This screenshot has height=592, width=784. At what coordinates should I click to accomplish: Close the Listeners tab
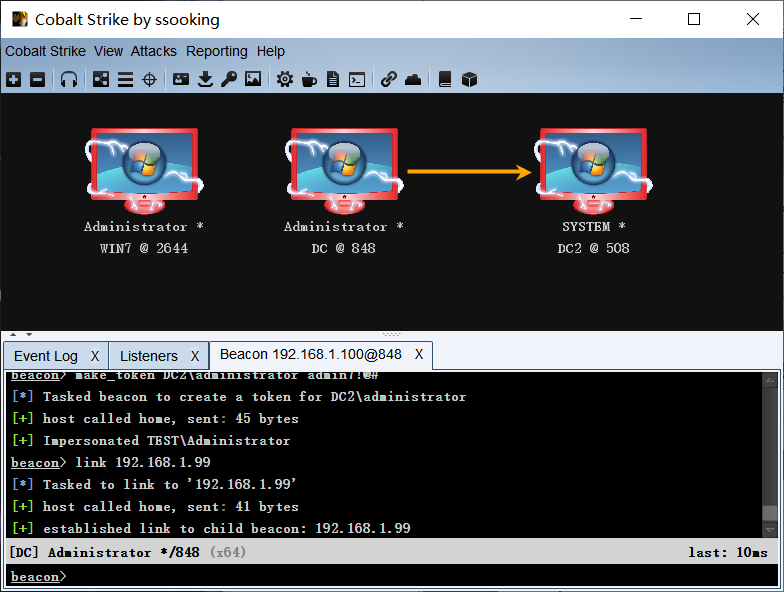coord(195,356)
